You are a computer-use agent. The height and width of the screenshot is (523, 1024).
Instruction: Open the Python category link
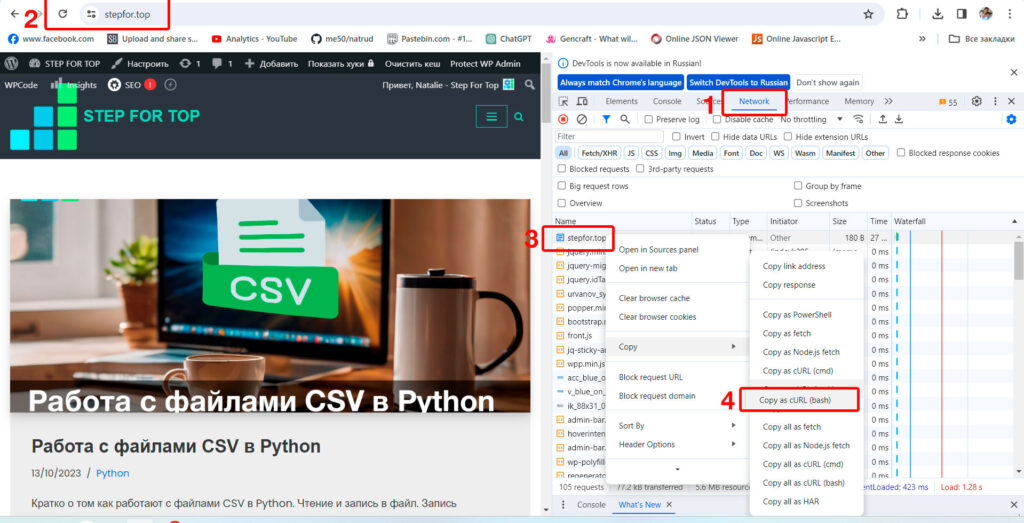click(x=112, y=473)
